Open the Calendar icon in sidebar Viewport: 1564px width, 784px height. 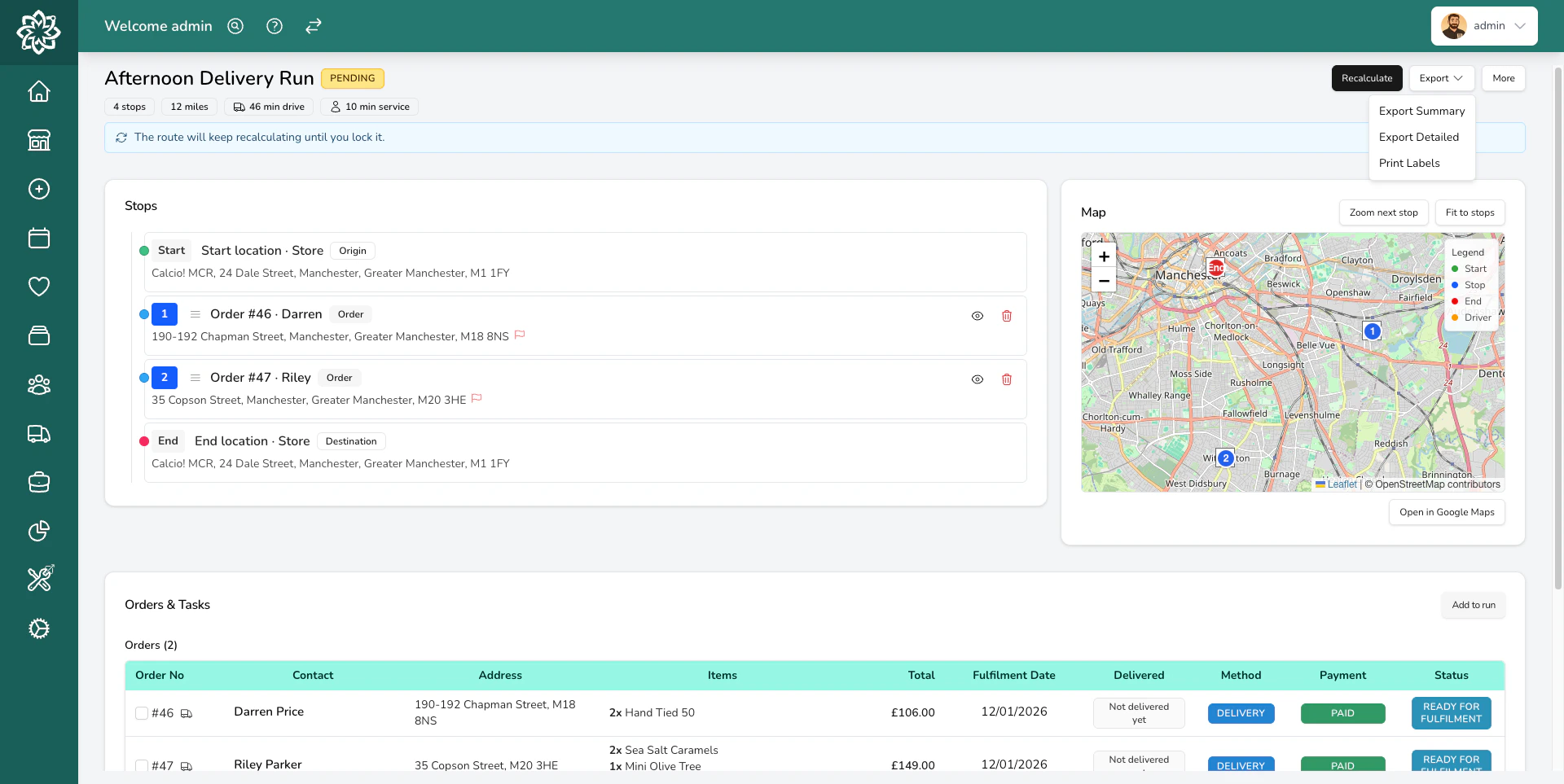click(39, 238)
